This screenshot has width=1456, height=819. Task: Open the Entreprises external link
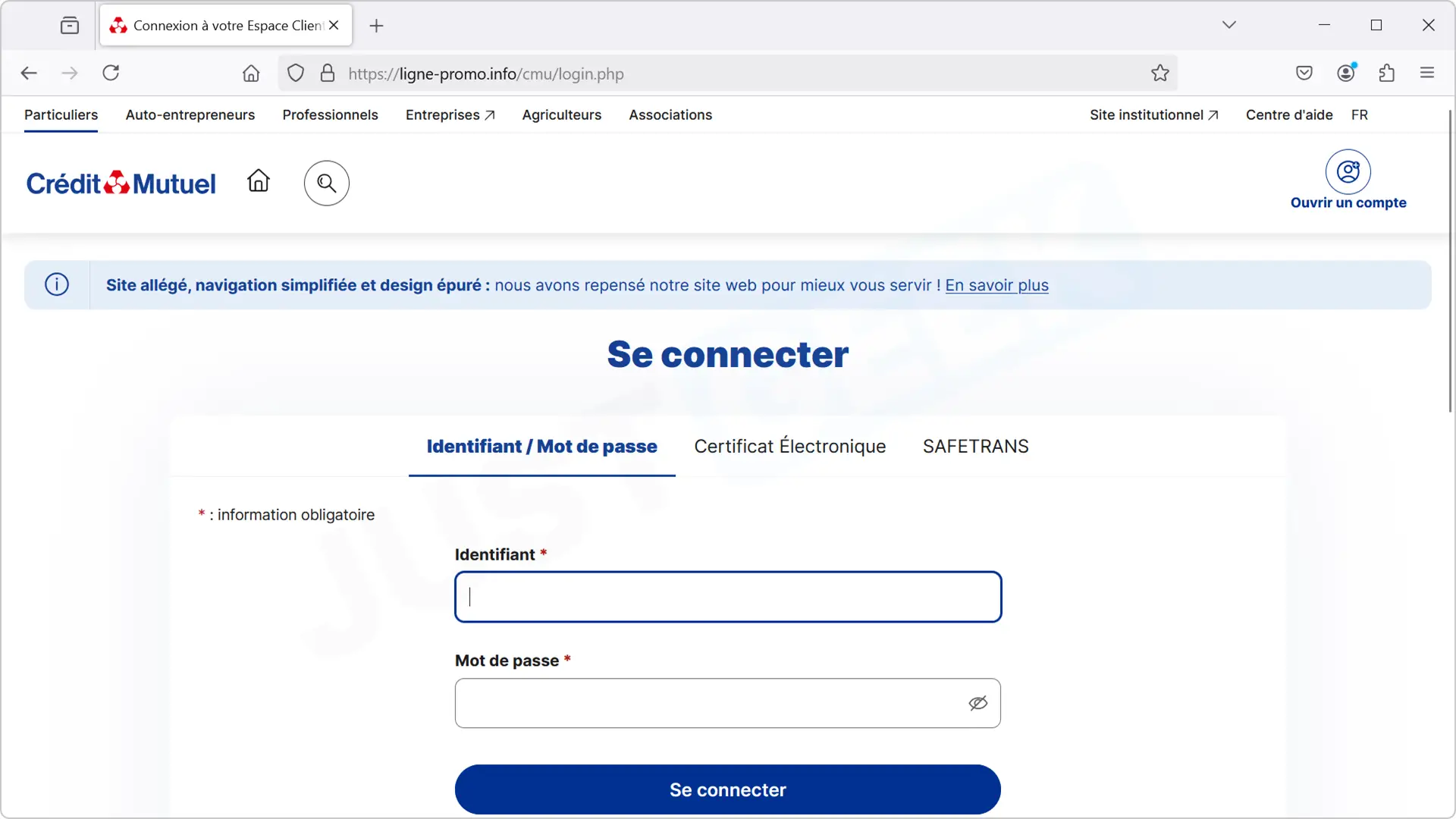click(x=450, y=115)
